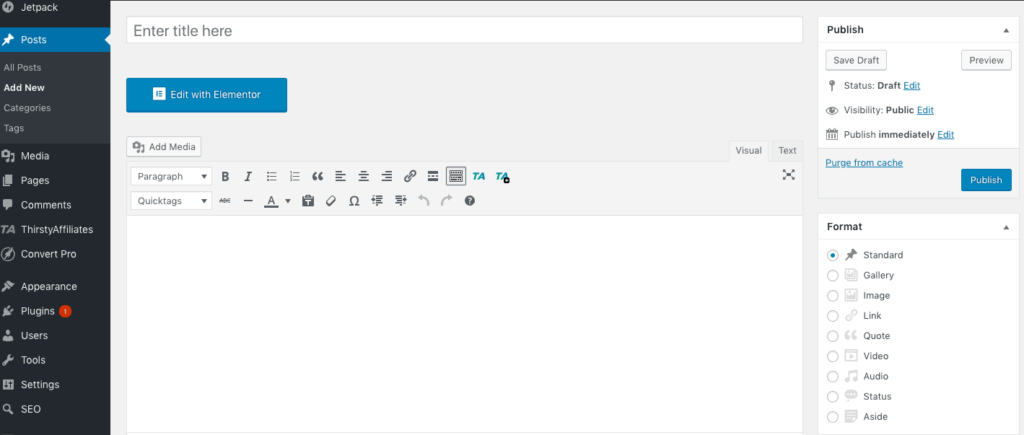The width and height of the screenshot is (1024, 435).
Task: Select Status post format
Action: point(833,397)
